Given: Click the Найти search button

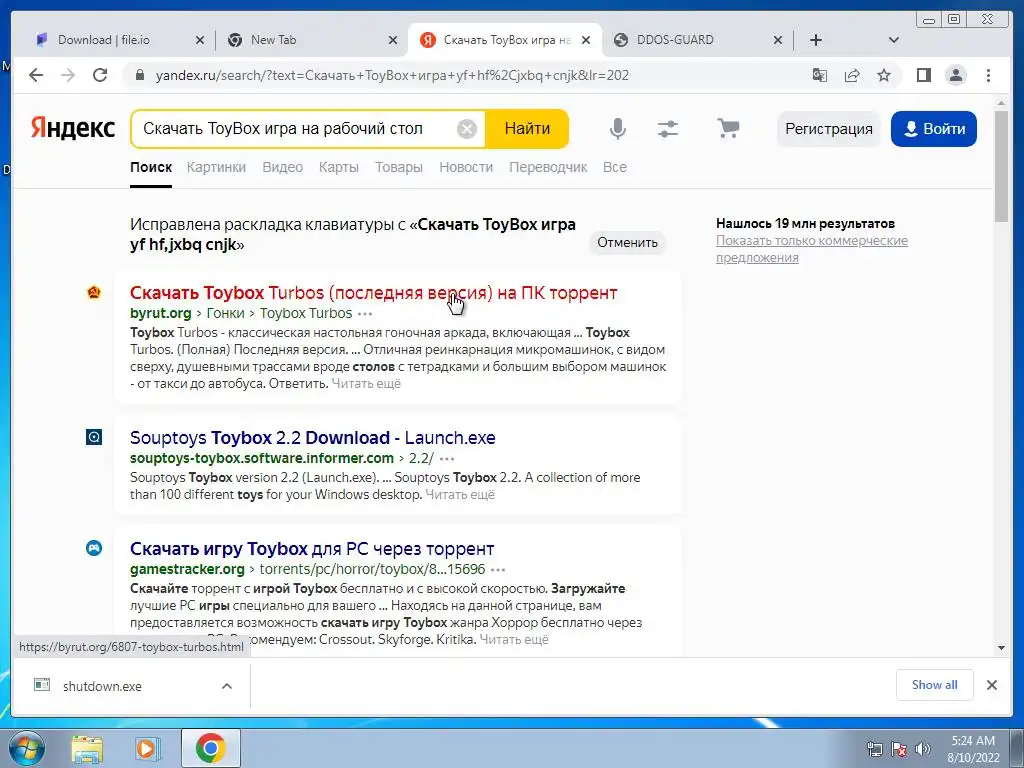Looking at the screenshot, I should [527, 129].
